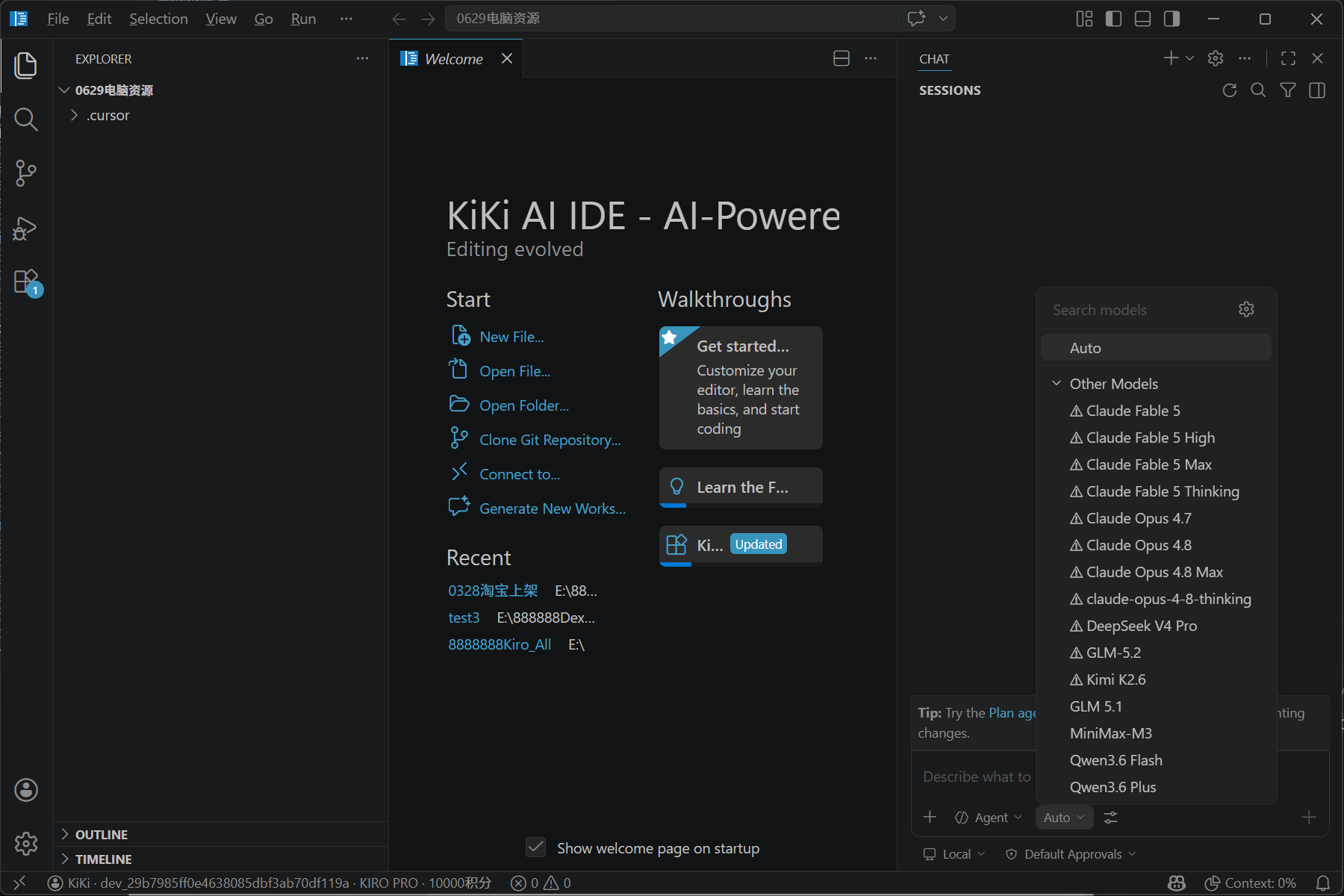Open the Explorer view in activity bar
This screenshot has width=1344, height=896.
point(26,65)
